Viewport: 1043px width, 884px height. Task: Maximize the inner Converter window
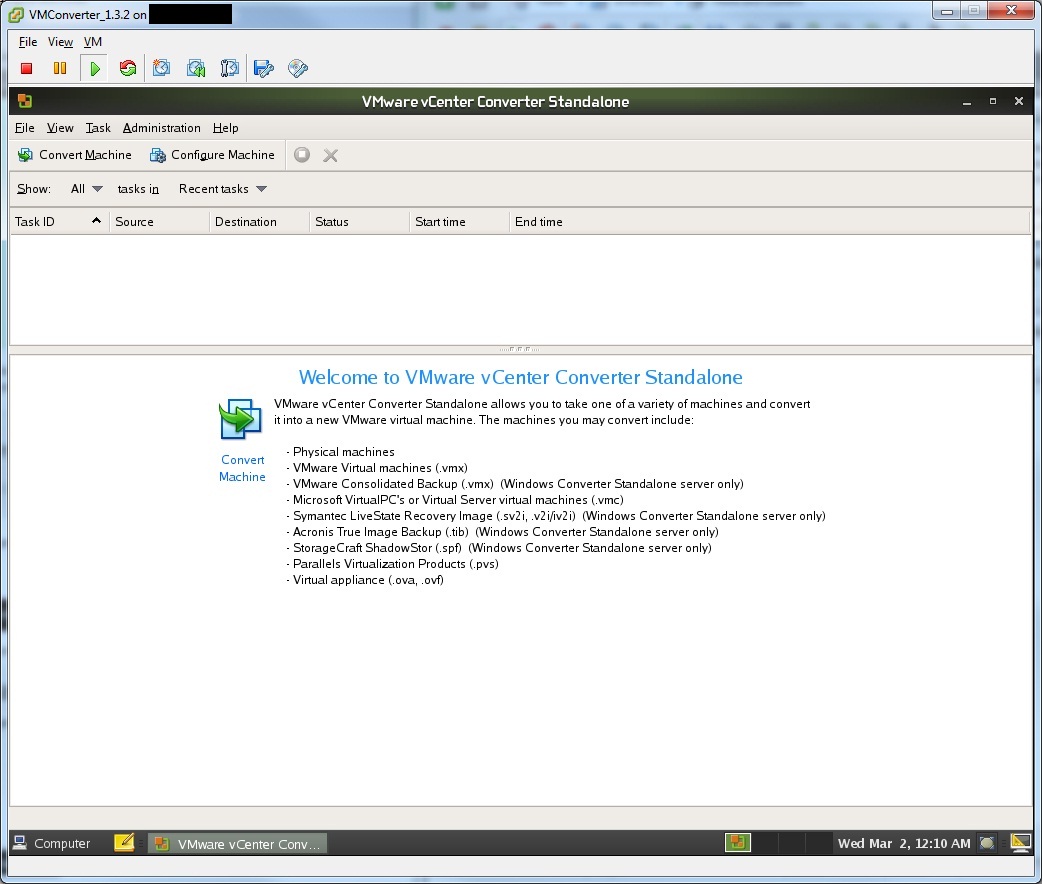pyautogui.click(x=993, y=101)
